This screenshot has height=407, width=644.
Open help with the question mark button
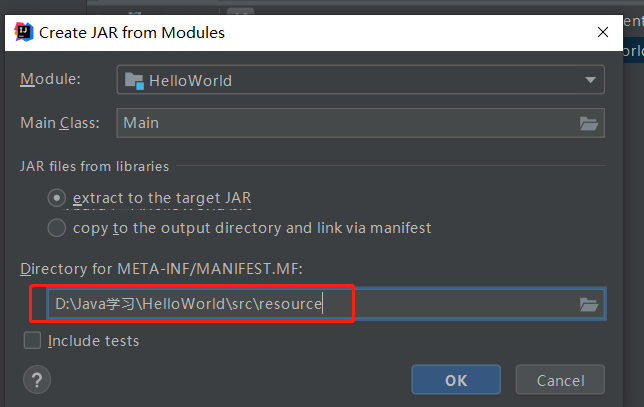click(37, 380)
